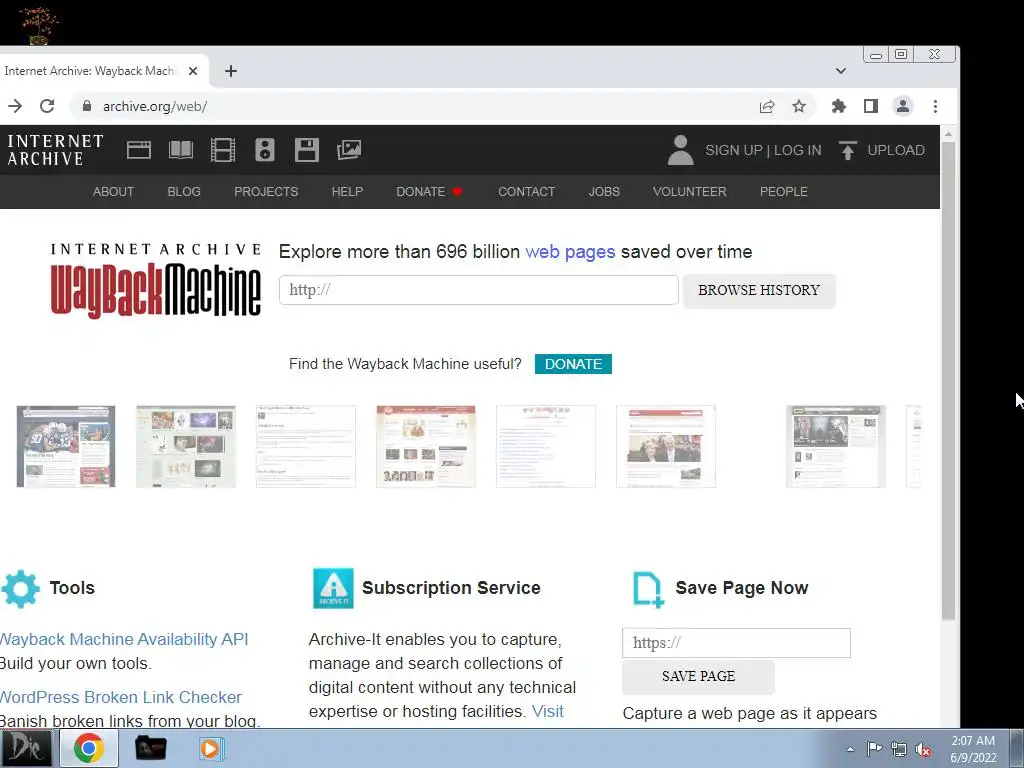Open the media player taskbar icon
The height and width of the screenshot is (768, 1024).
click(212, 748)
